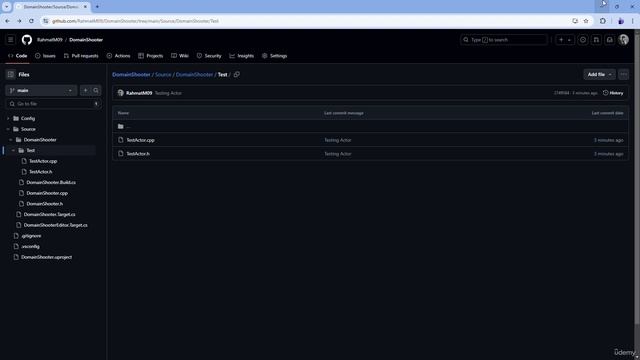Open the more options ellipsis beside Add file

pos(623,74)
